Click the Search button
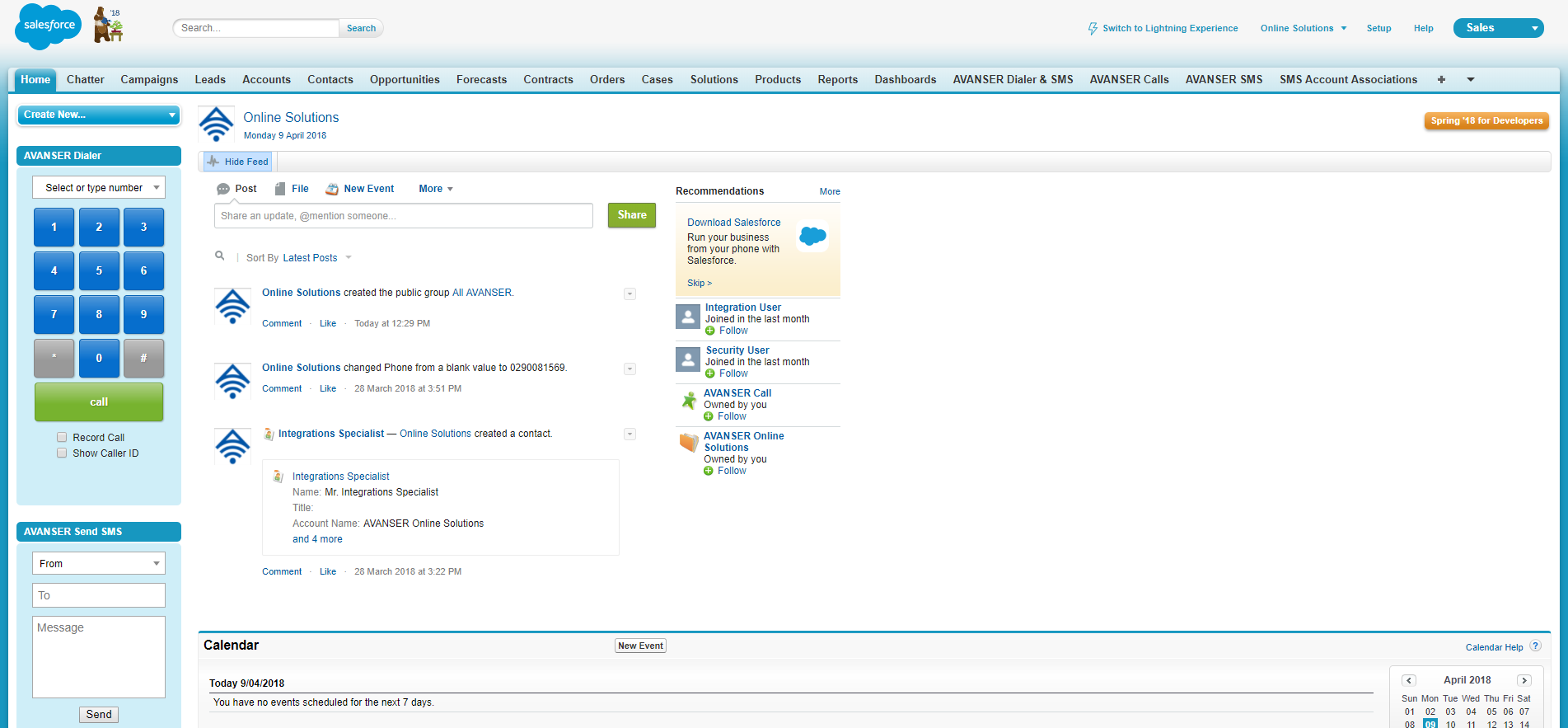The height and width of the screenshot is (728, 1568). 361,28
